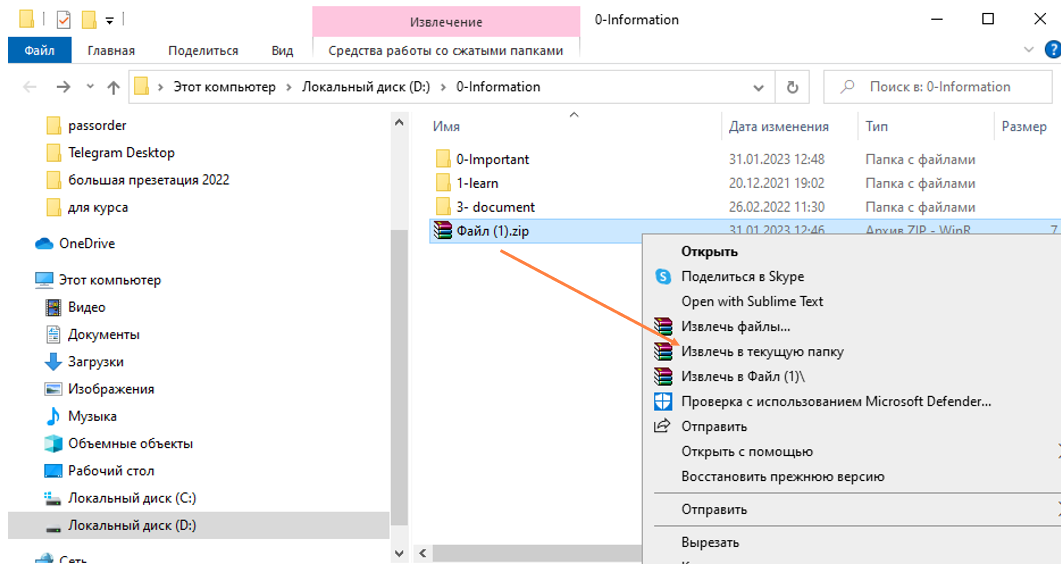The image size is (1061, 567).
Task: Click the back navigation arrow
Action: (30, 87)
